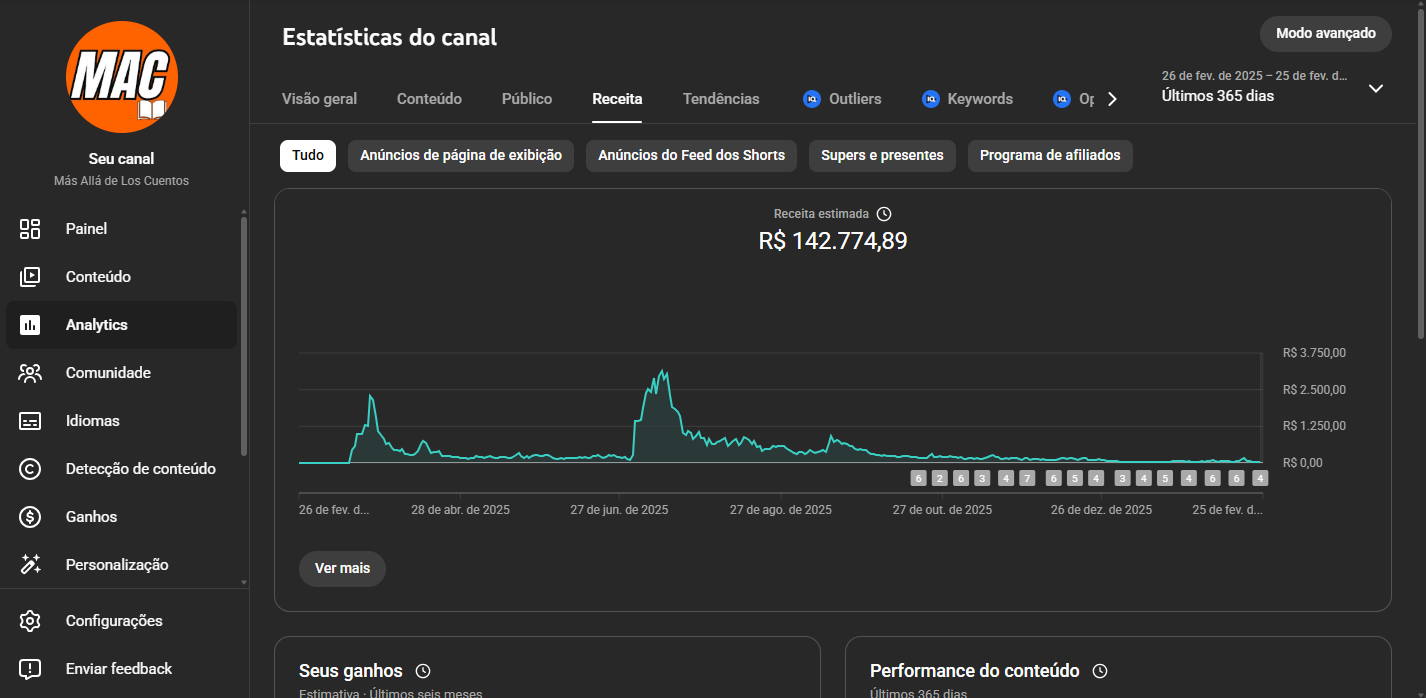Viewport: 1426px width, 698px height.
Task: Click the Detecção de conteúdo copyright icon
Action: click(30, 469)
